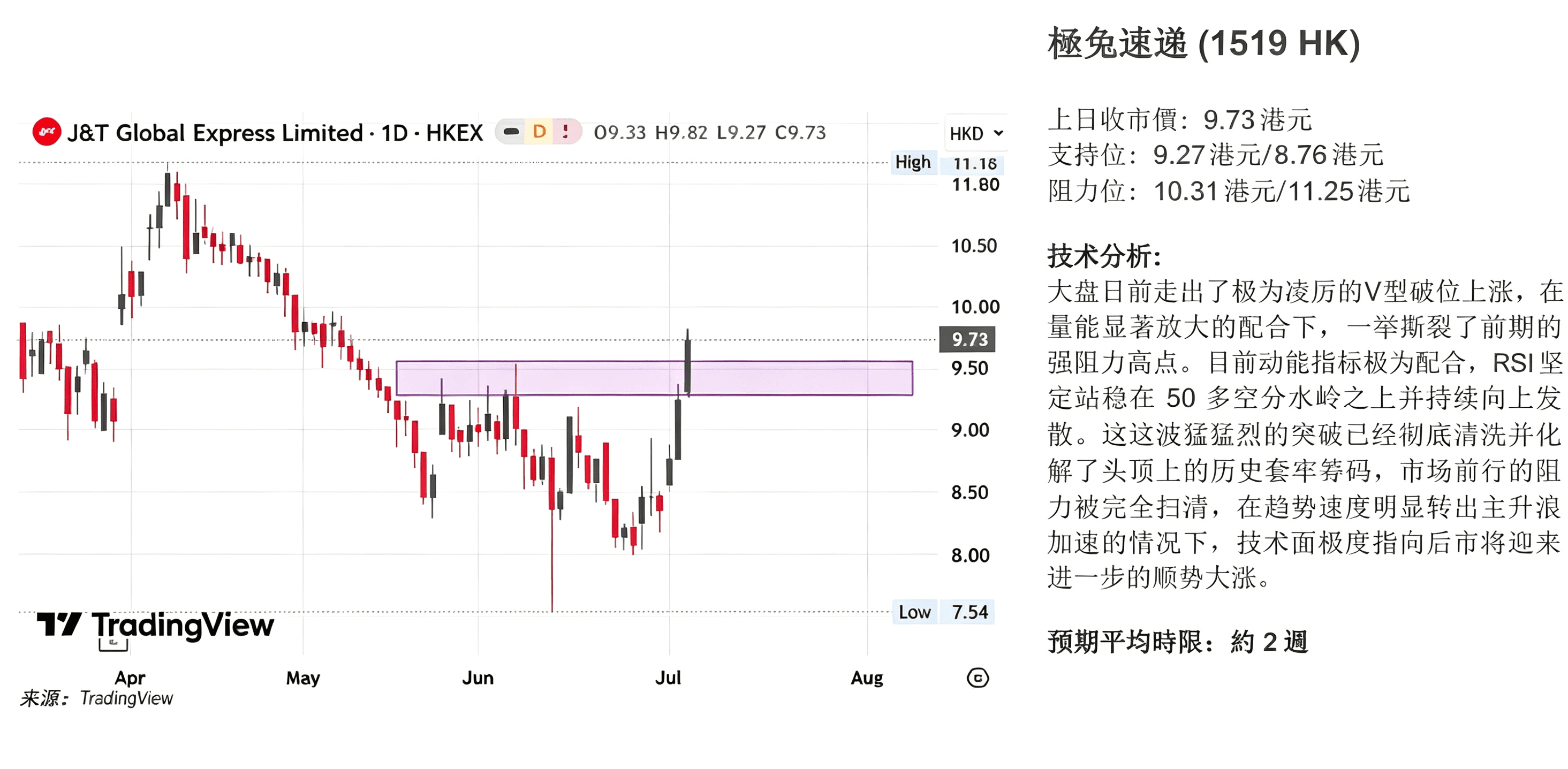
Task: Click the Jun label on the time axis
Action: (478, 677)
